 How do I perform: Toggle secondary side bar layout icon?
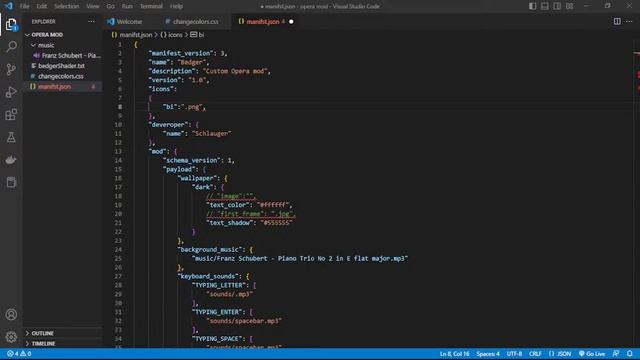[x=557, y=6]
